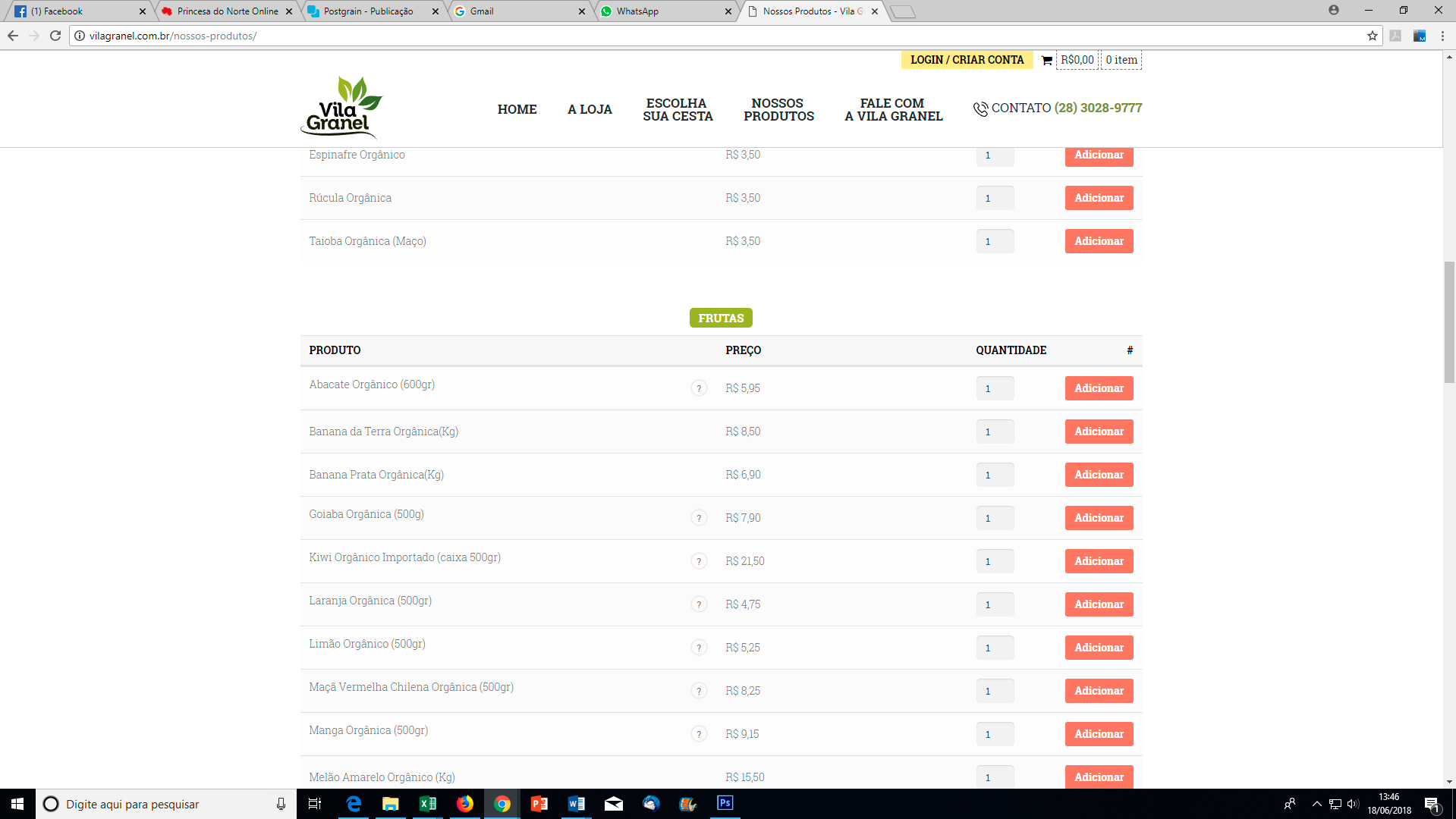Screen dimensions: 1456x819
Task: Click quantity field for Abacate Orgânico
Action: click(995, 388)
